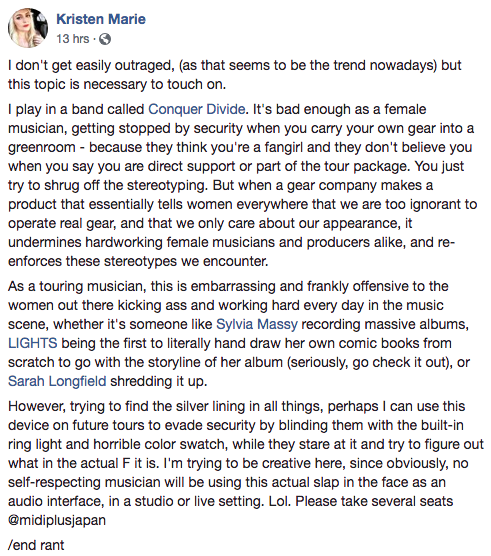This screenshot has width=491, height=556.
Task: Click the /end rant closing line
Action: (x=36, y=545)
